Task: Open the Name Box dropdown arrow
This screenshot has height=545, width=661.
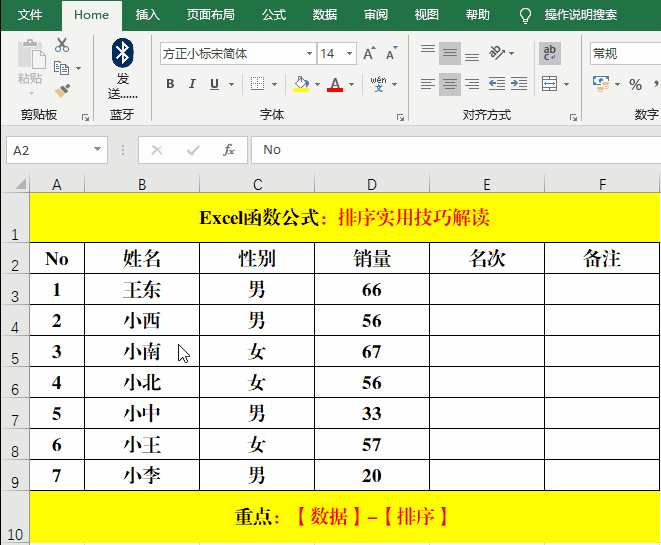Action: click(x=98, y=150)
